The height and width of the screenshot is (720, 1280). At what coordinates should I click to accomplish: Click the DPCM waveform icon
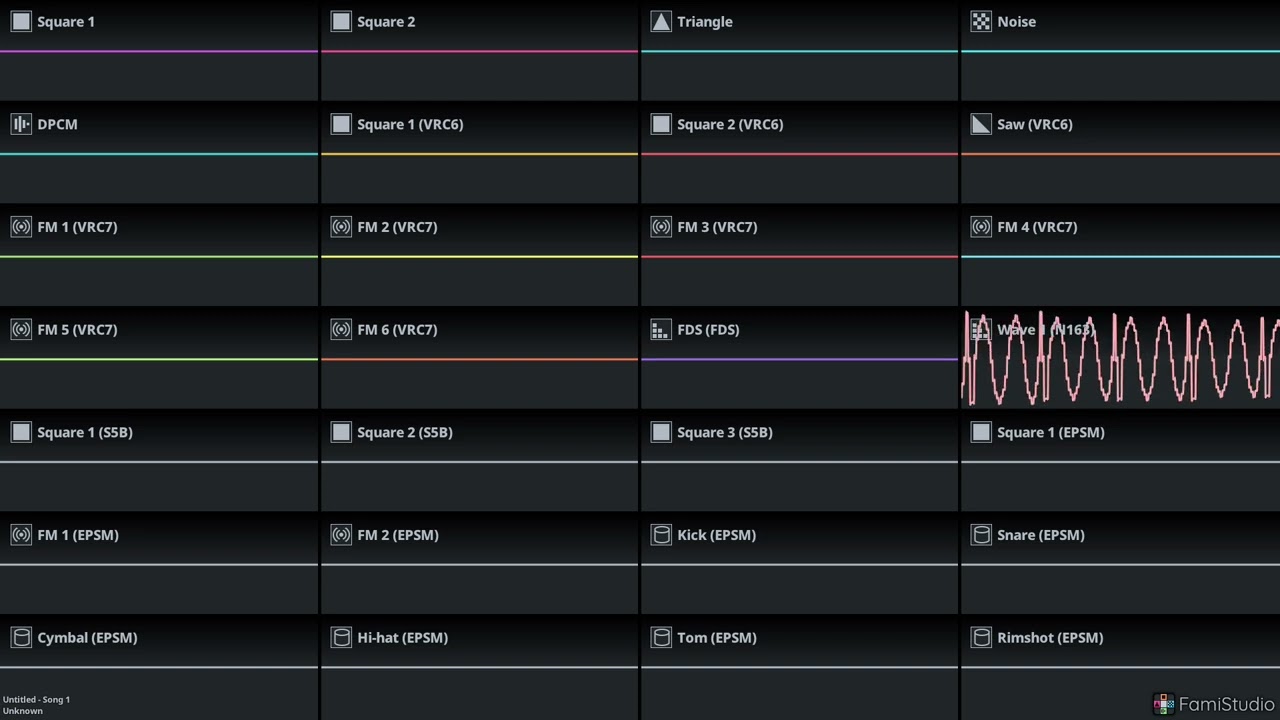pos(21,124)
